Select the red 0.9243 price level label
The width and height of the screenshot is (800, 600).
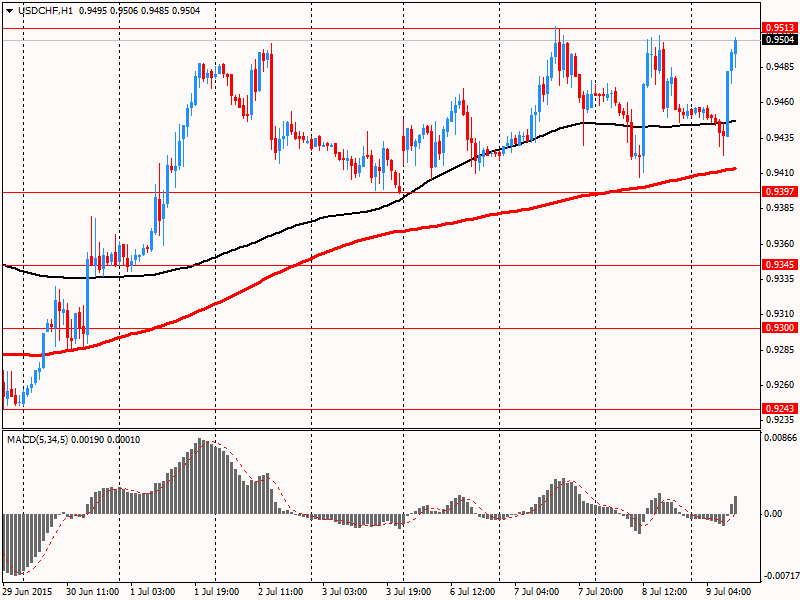tap(779, 409)
